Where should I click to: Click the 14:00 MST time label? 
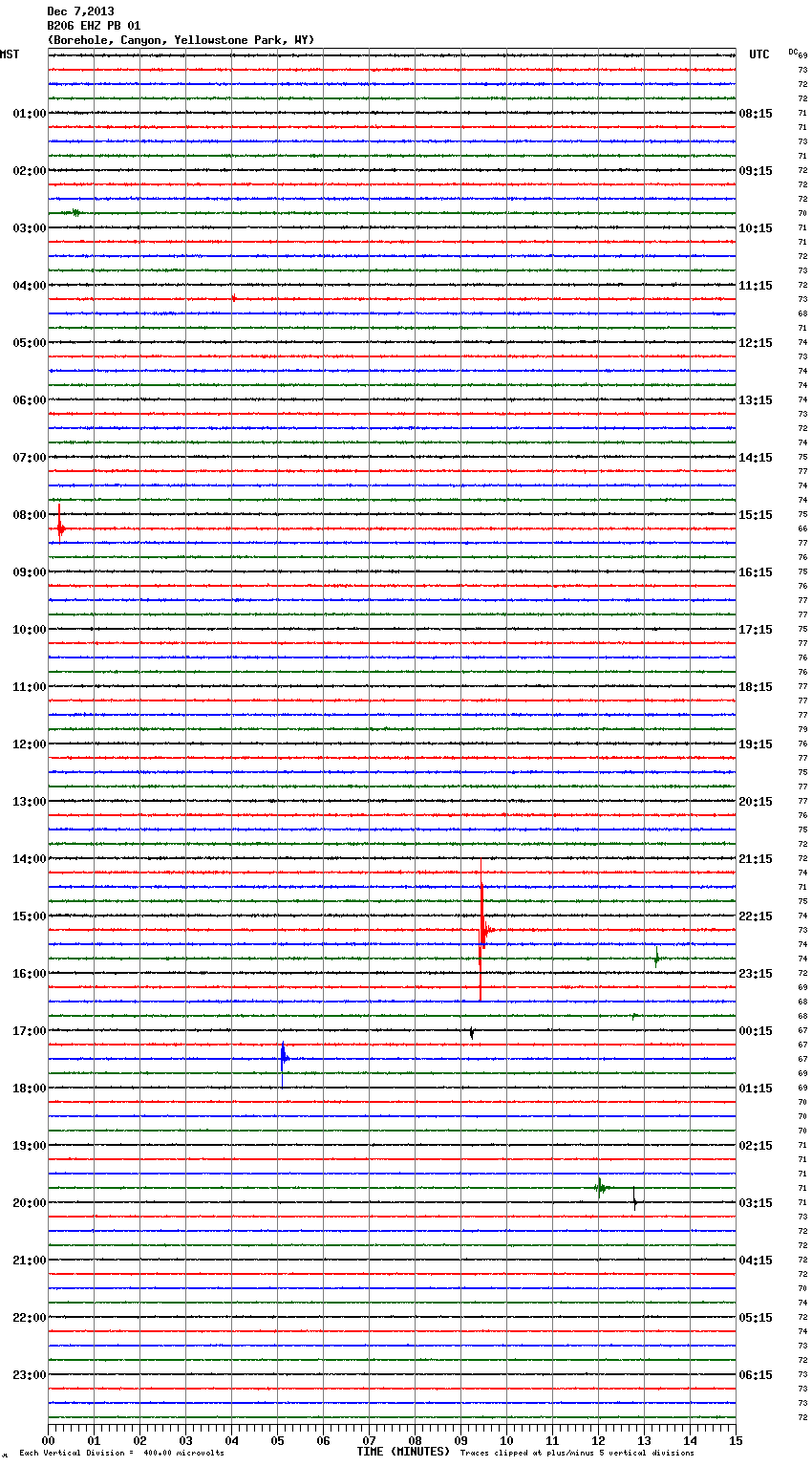[x=30, y=859]
